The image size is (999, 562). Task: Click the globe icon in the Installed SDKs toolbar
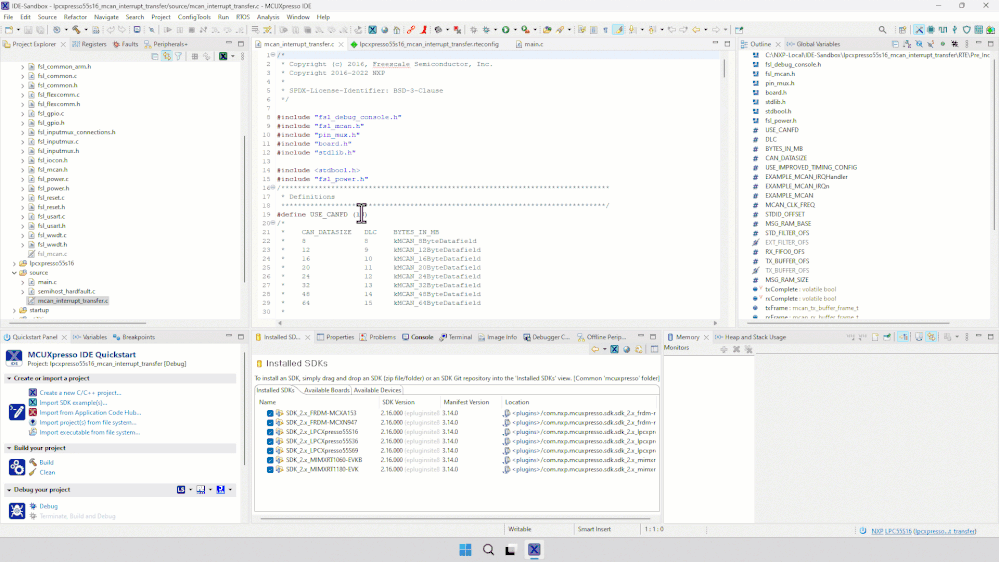626,349
